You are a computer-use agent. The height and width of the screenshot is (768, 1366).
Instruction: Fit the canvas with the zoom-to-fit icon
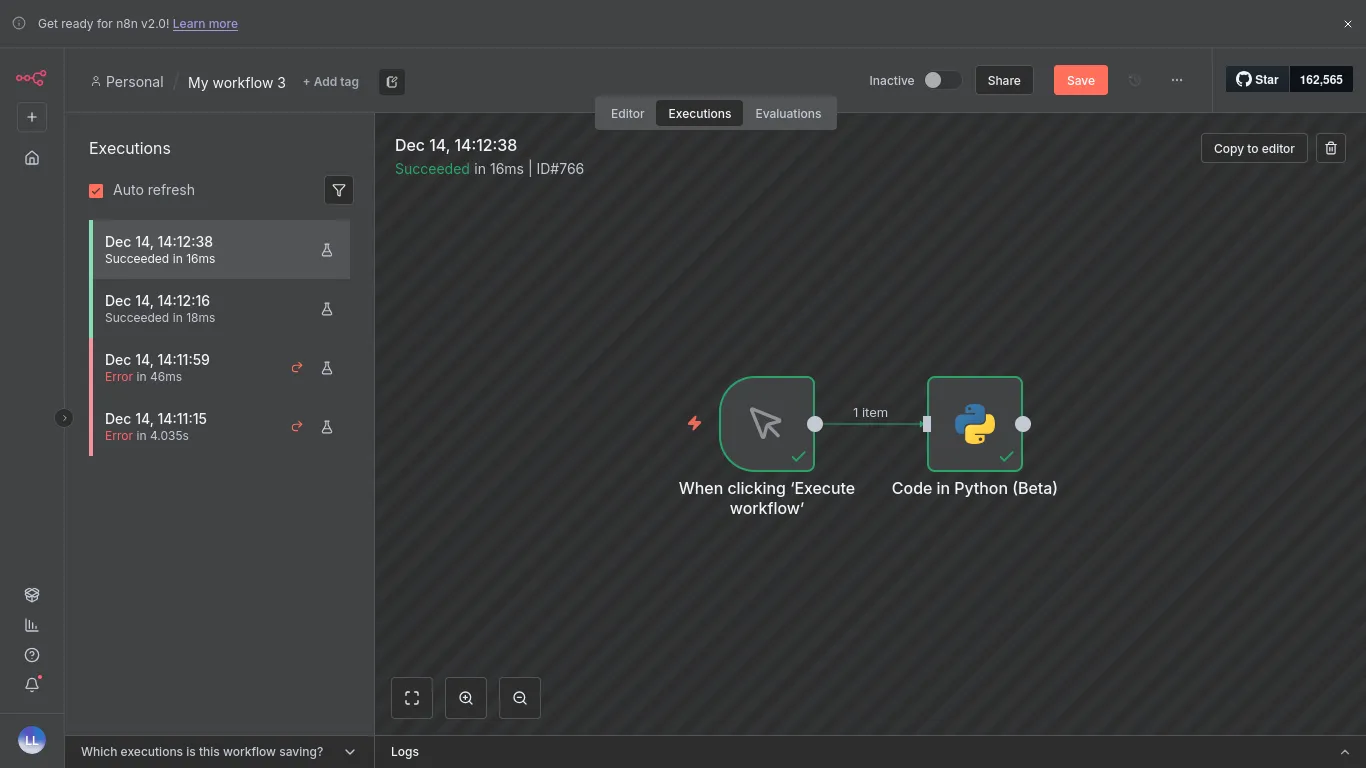pos(412,698)
